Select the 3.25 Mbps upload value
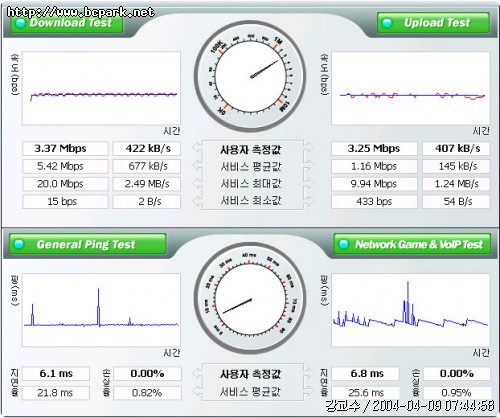 374,148
